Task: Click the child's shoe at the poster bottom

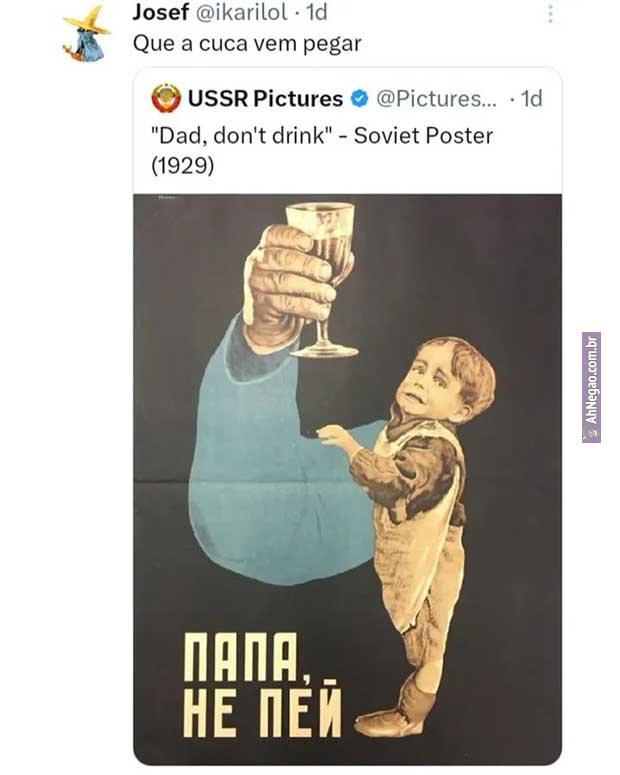Action: click(390, 720)
